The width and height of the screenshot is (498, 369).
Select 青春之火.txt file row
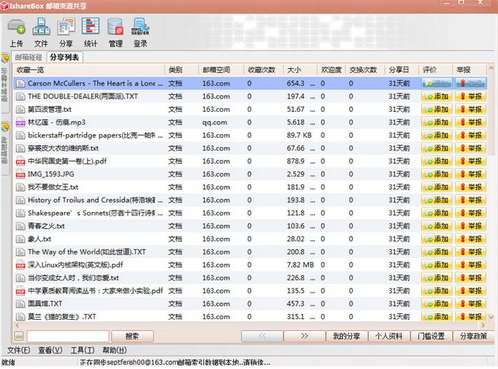tap(250, 226)
